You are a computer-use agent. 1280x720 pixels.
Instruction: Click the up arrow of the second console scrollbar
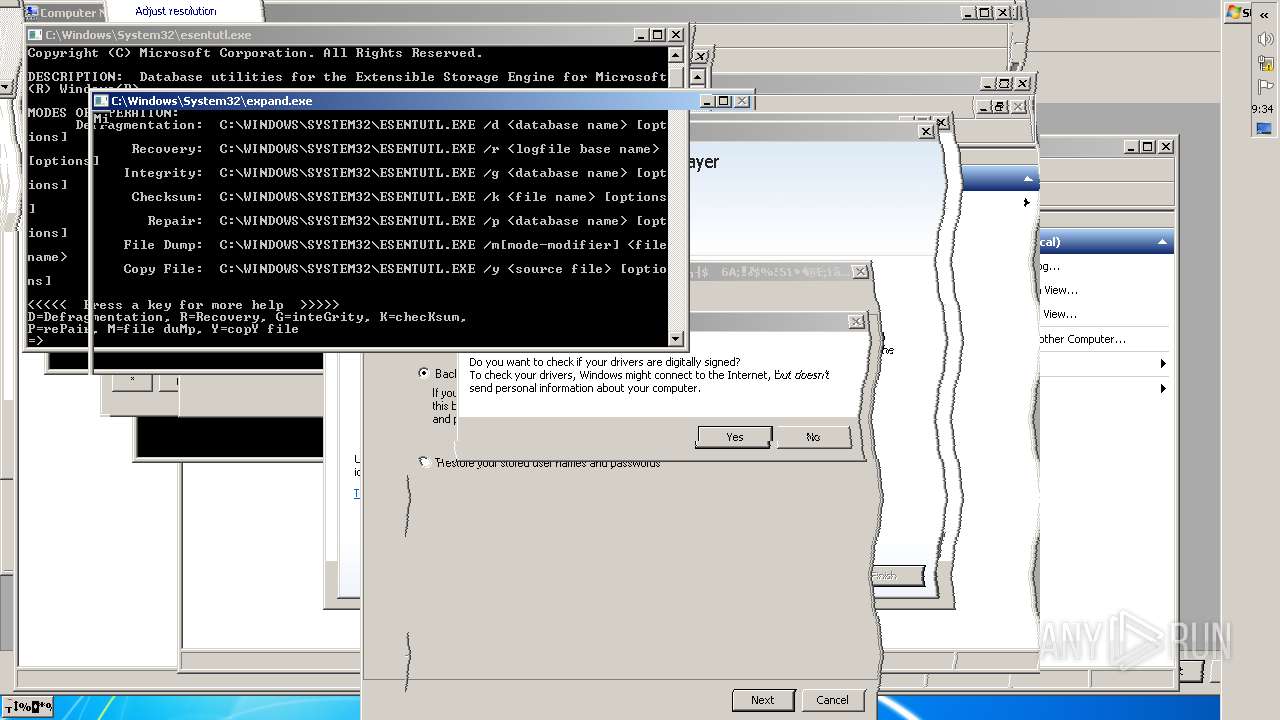pyautogui.click(x=697, y=78)
